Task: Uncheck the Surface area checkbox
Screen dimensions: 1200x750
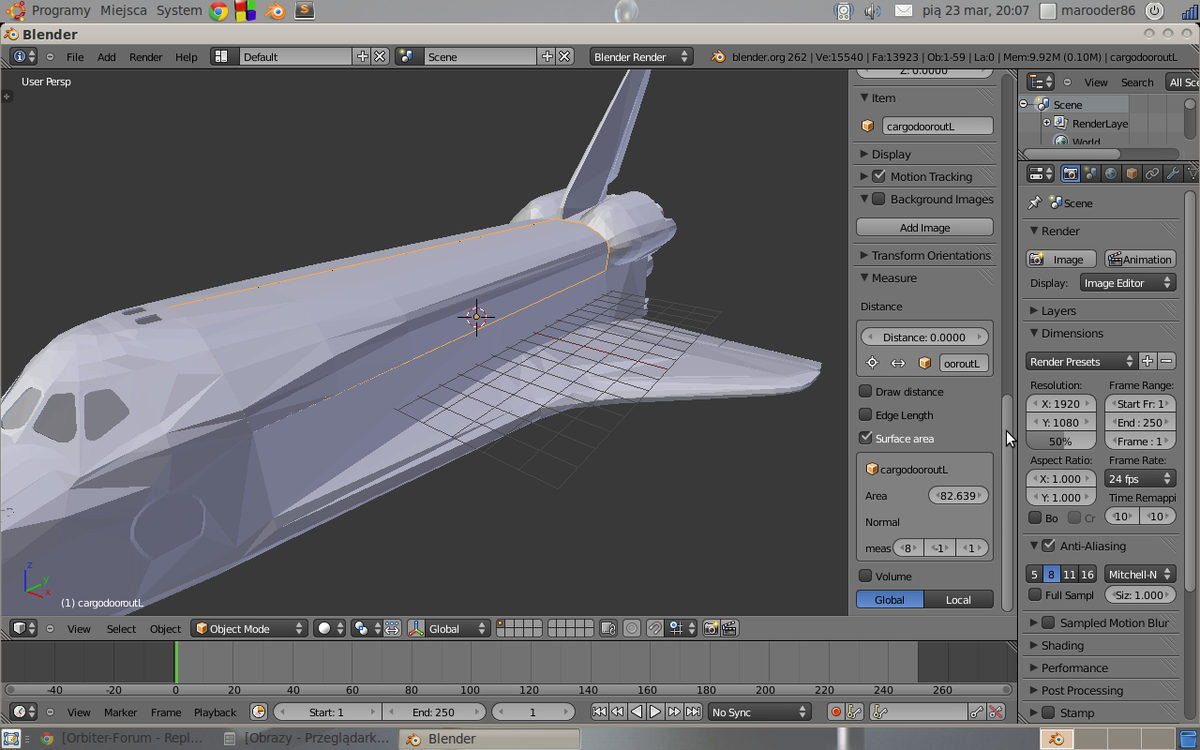Action: point(866,438)
